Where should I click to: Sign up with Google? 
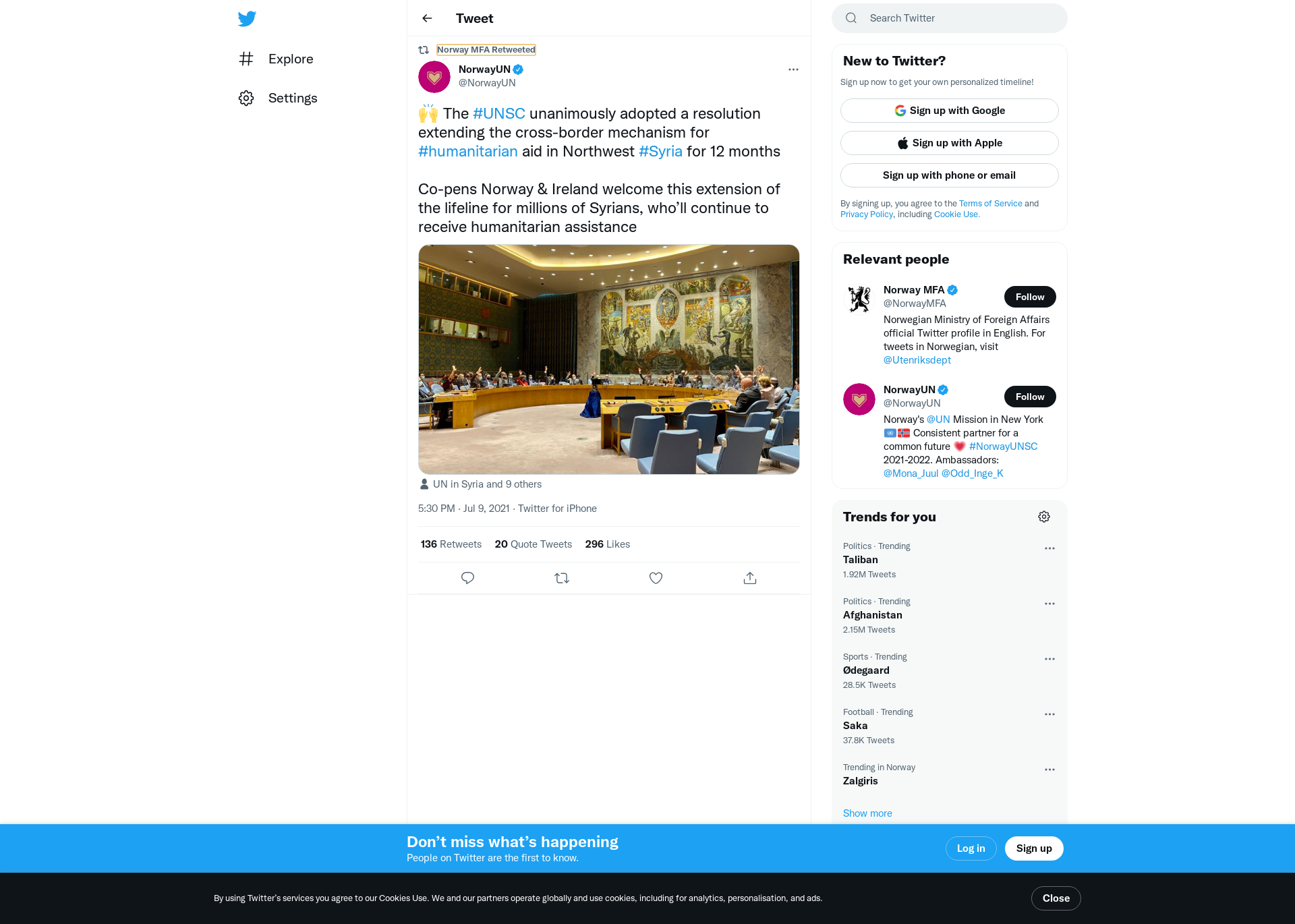(950, 111)
